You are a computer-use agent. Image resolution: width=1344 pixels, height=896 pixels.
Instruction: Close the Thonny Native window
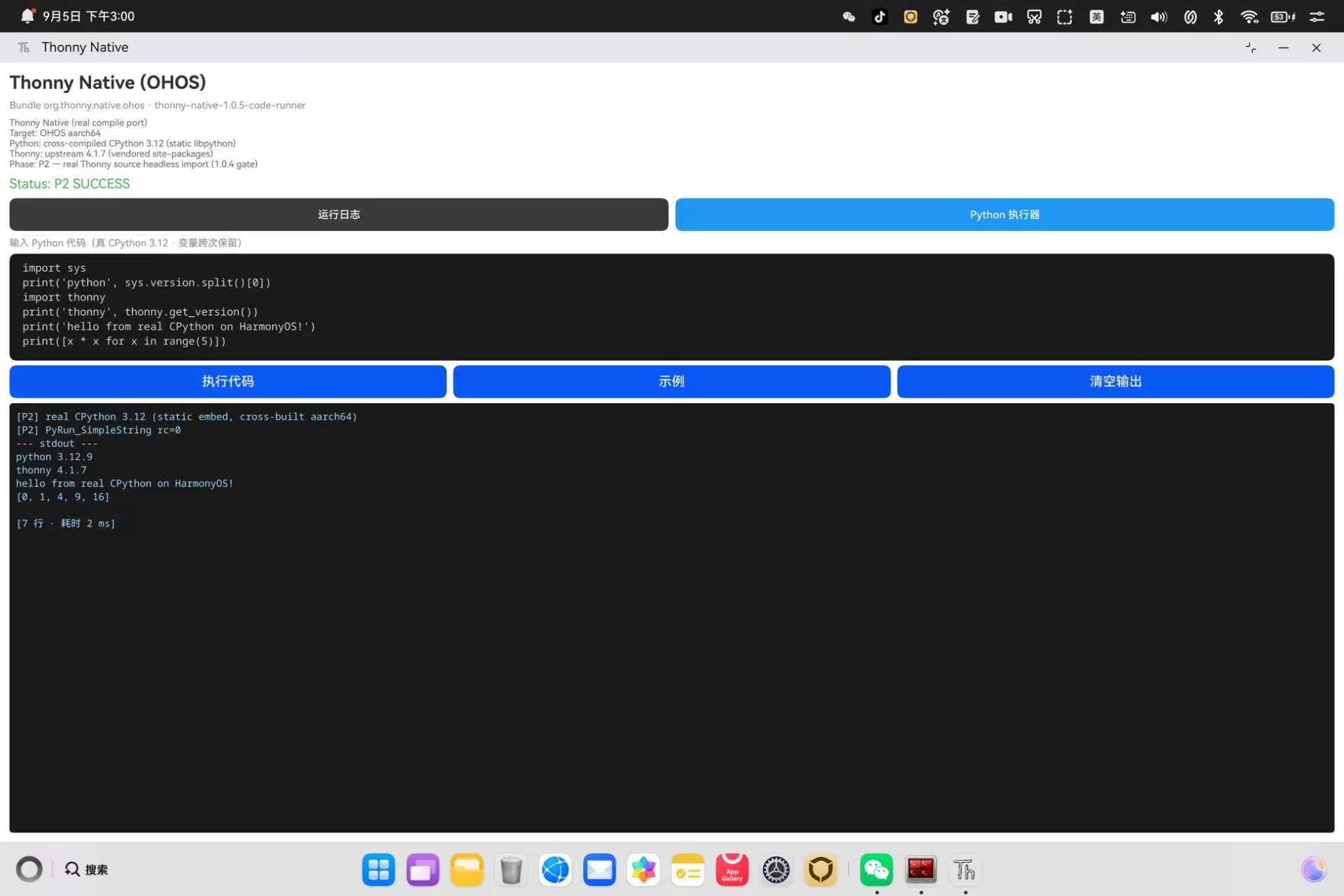click(x=1316, y=48)
